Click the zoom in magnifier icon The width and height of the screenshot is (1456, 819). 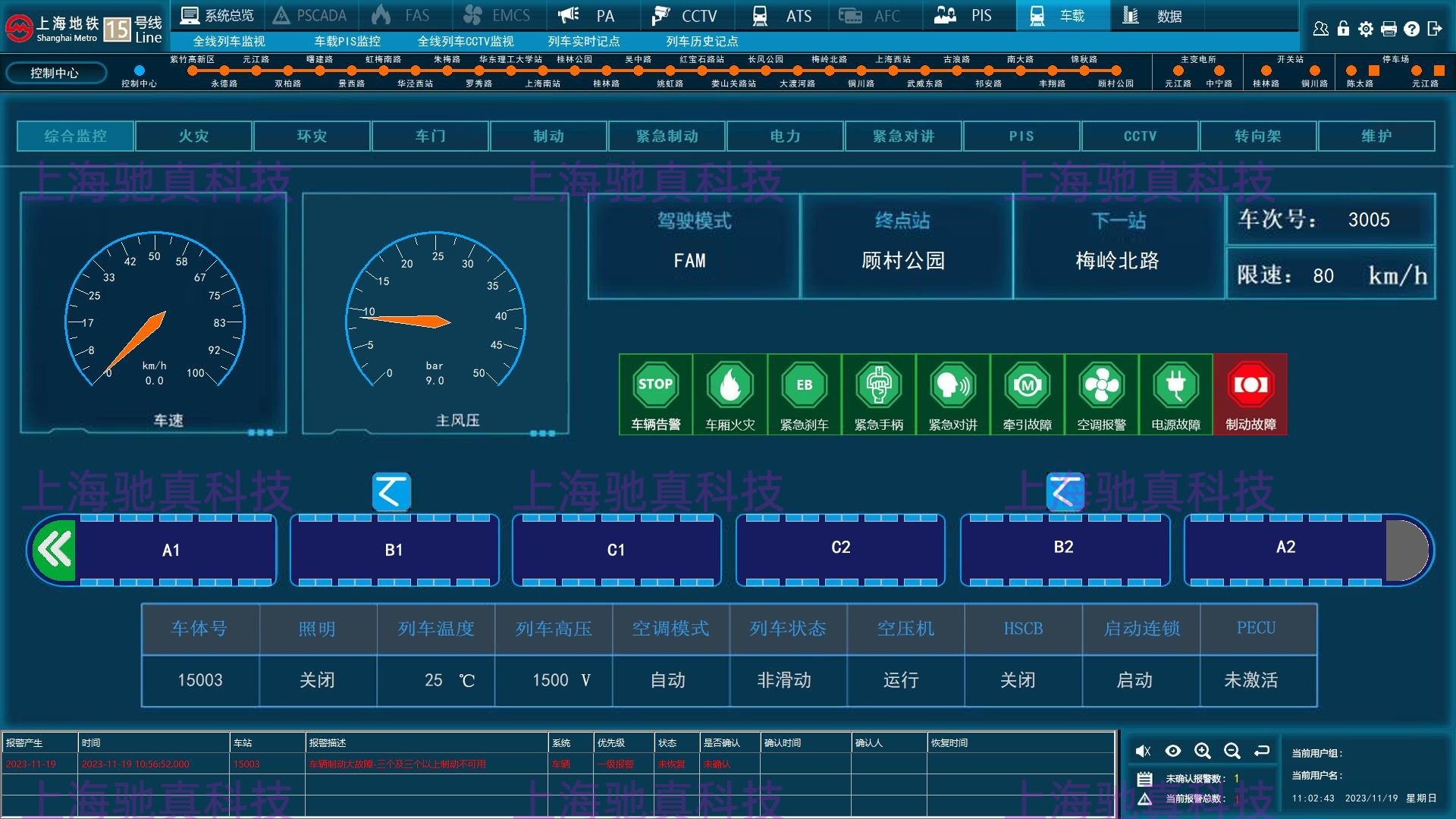tap(1203, 751)
